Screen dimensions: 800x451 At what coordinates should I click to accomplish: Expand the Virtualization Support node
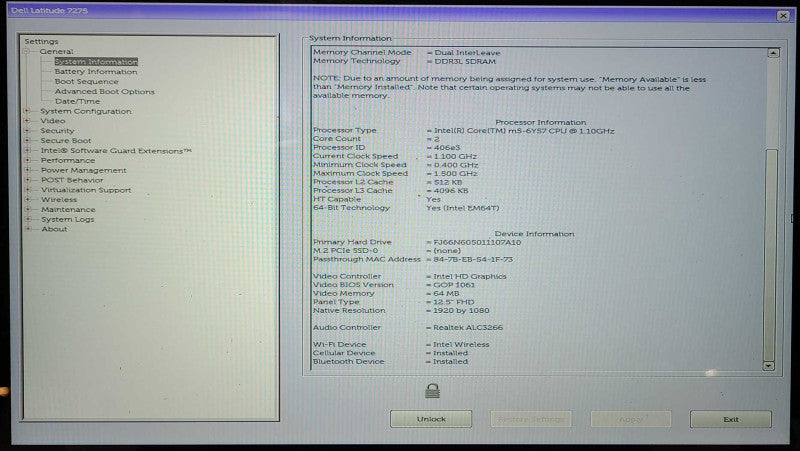click(28, 190)
